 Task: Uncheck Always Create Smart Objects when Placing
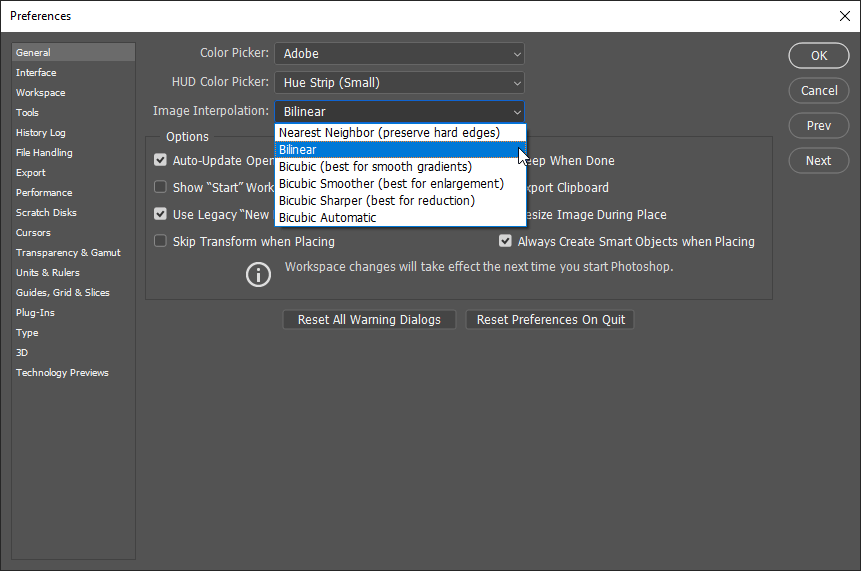506,241
